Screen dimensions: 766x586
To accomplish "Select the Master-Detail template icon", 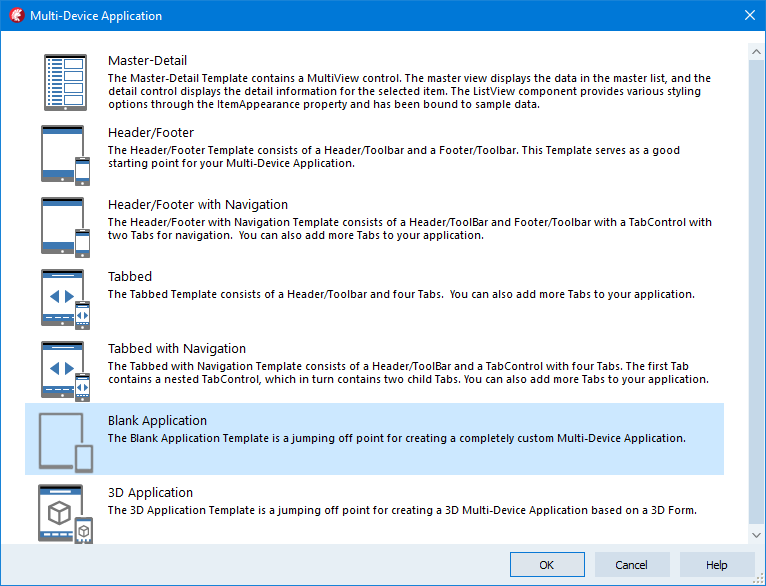I will tap(65, 83).
